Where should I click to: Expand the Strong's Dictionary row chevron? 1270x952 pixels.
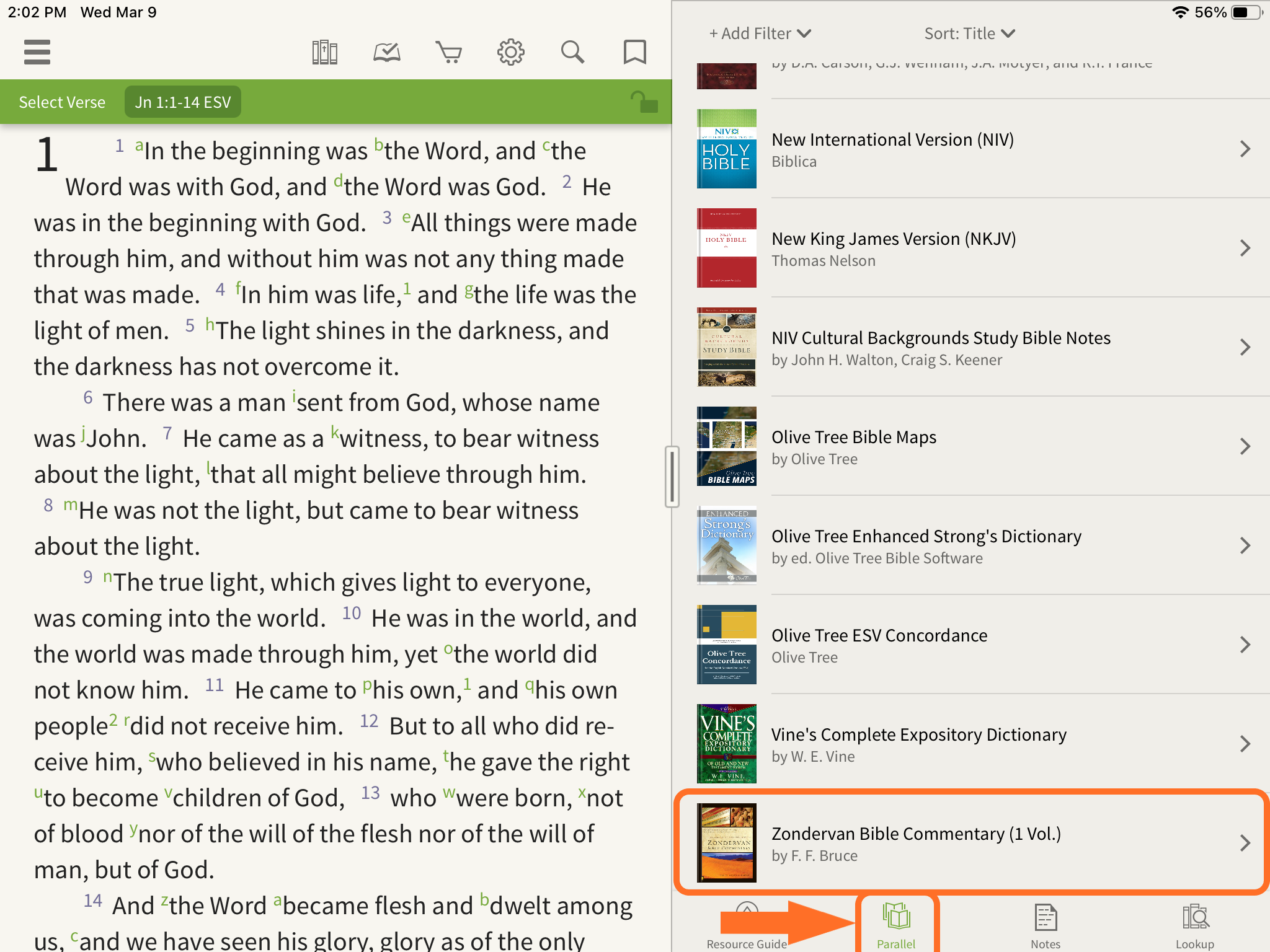click(x=1245, y=545)
